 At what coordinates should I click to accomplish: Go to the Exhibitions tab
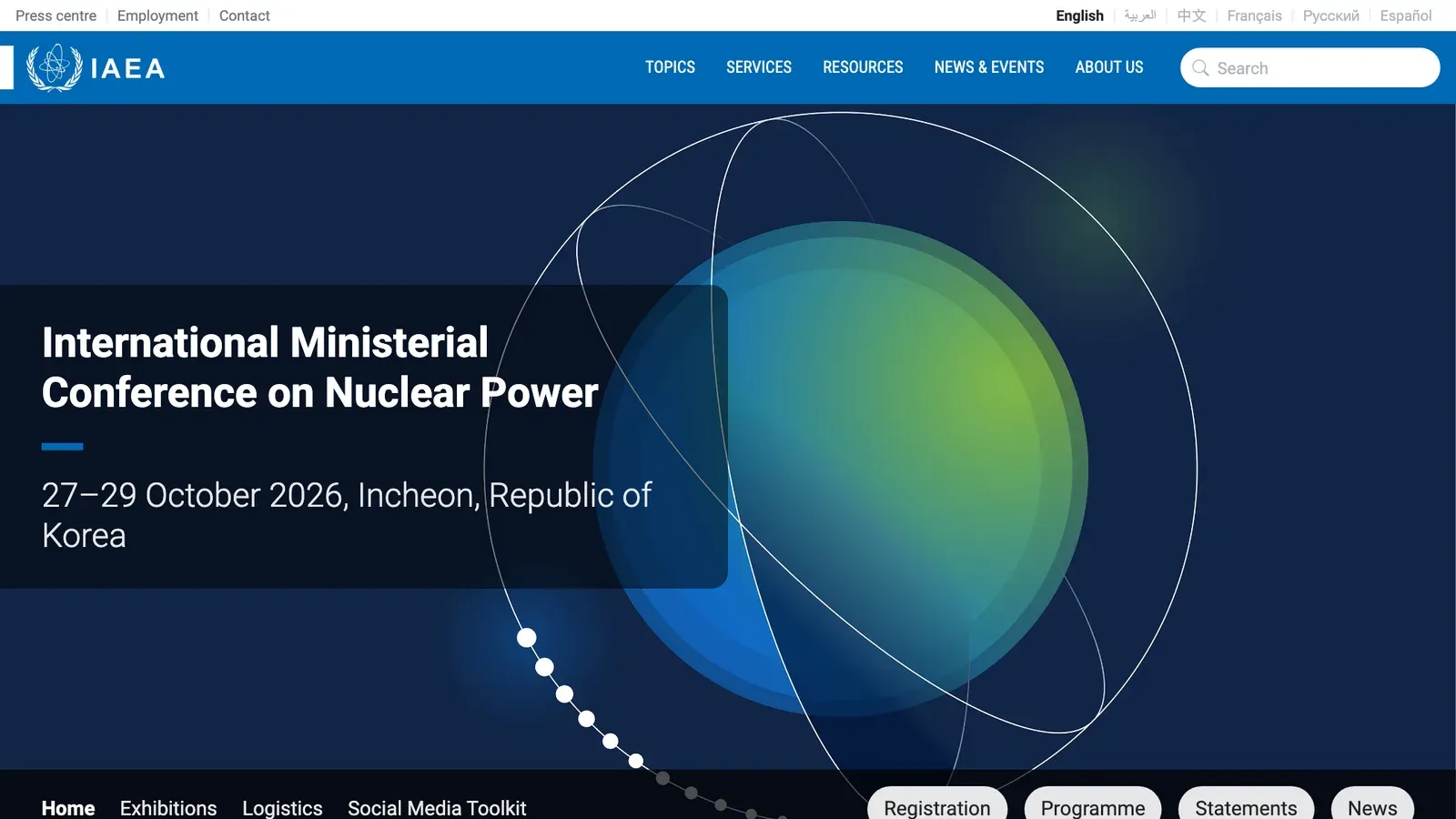coord(168,808)
